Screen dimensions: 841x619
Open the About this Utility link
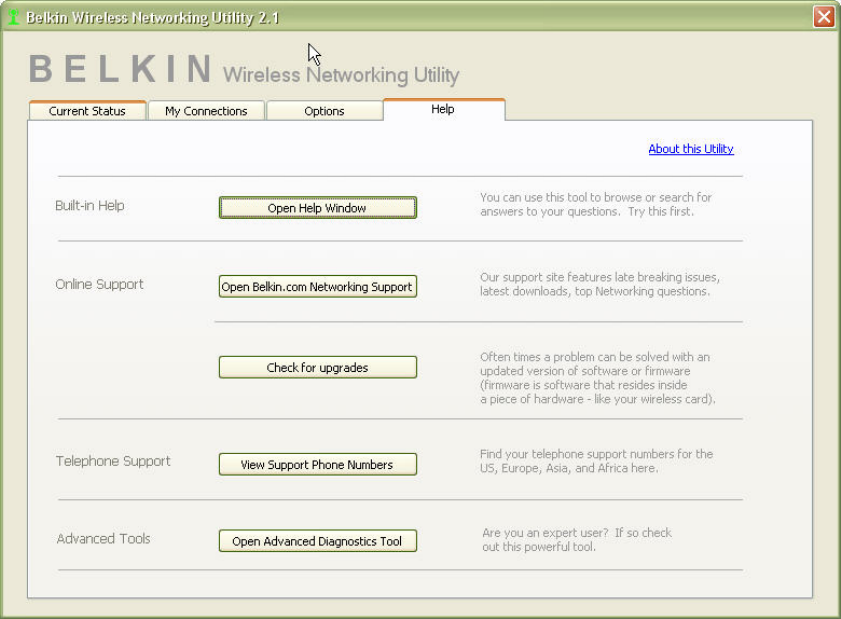point(691,149)
